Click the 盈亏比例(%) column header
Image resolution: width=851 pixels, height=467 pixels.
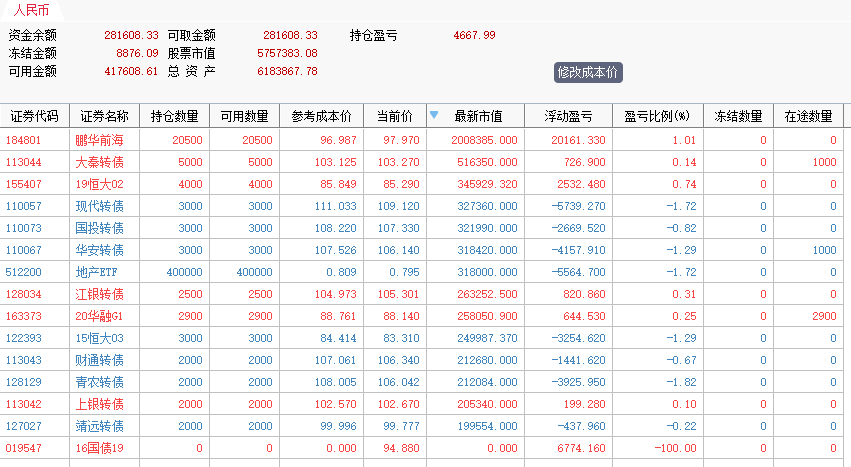pyautogui.click(x=657, y=116)
